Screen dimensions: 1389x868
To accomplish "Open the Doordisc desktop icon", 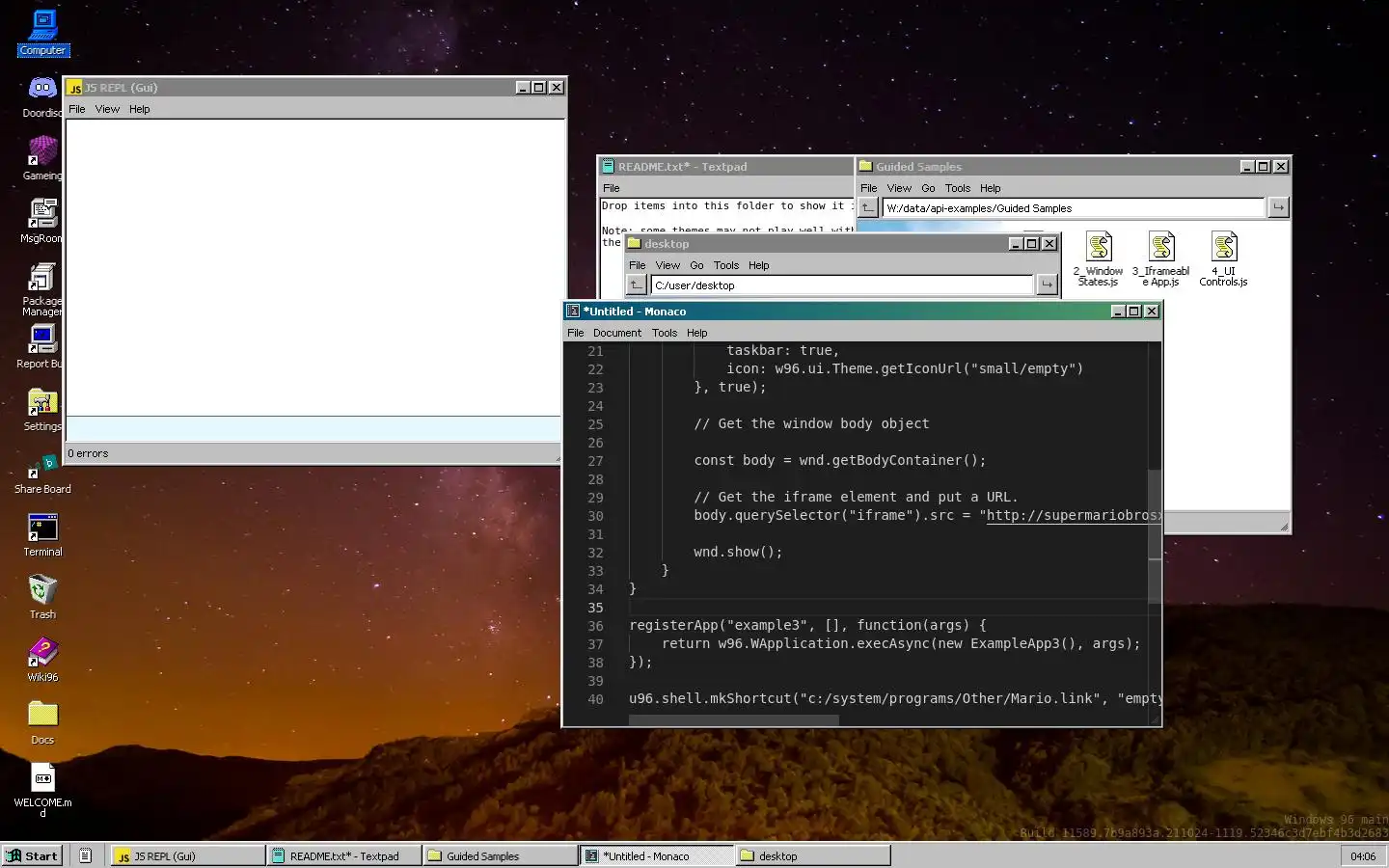I will [x=42, y=95].
